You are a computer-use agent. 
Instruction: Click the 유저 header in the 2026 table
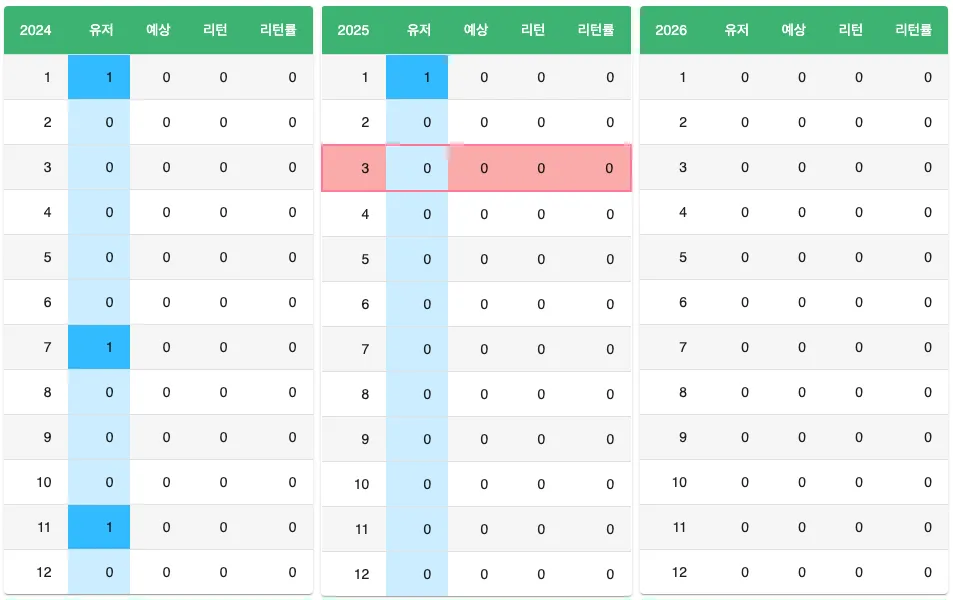click(x=737, y=30)
